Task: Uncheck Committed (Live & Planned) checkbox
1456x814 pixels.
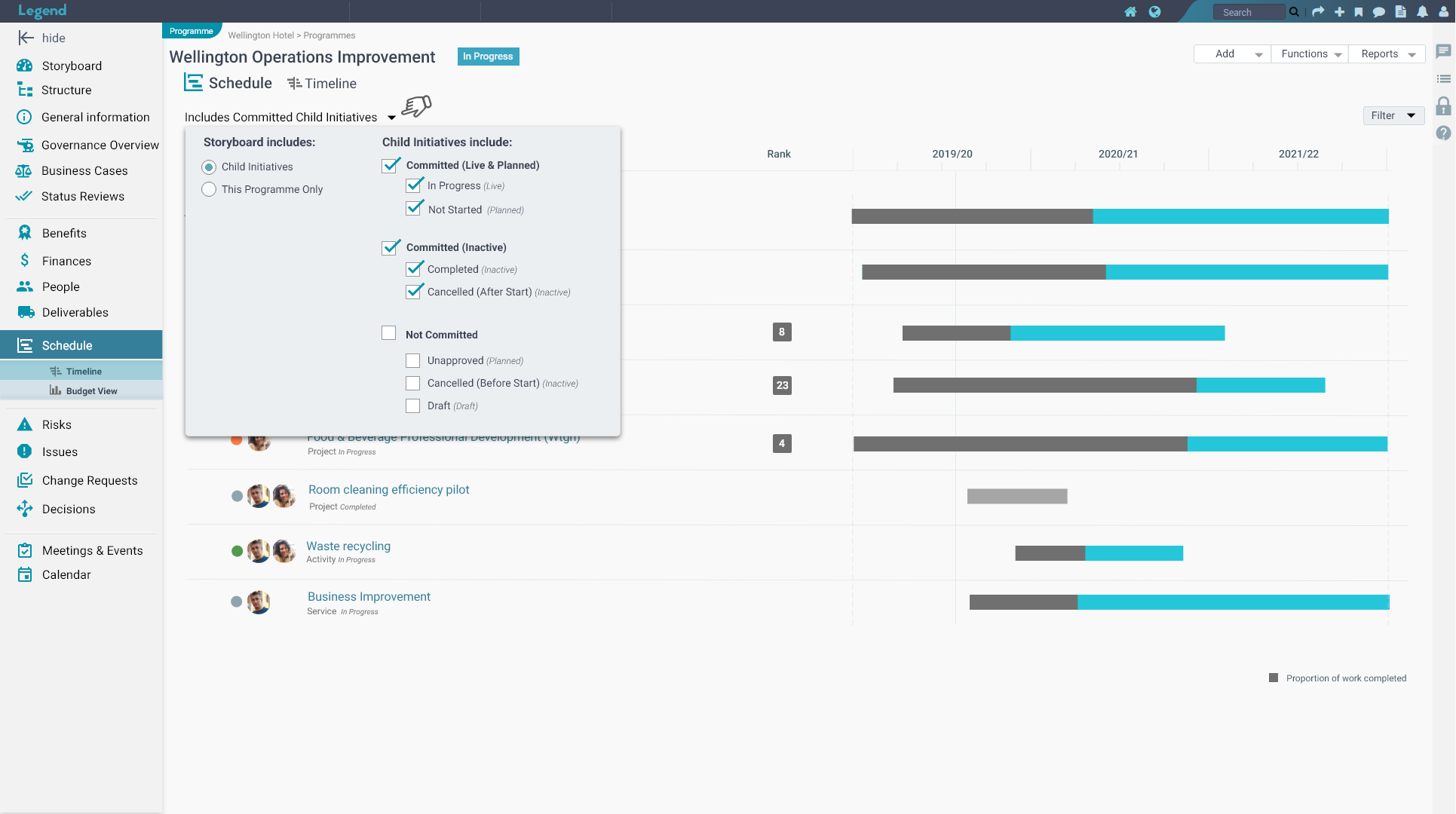Action: pos(390,165)
